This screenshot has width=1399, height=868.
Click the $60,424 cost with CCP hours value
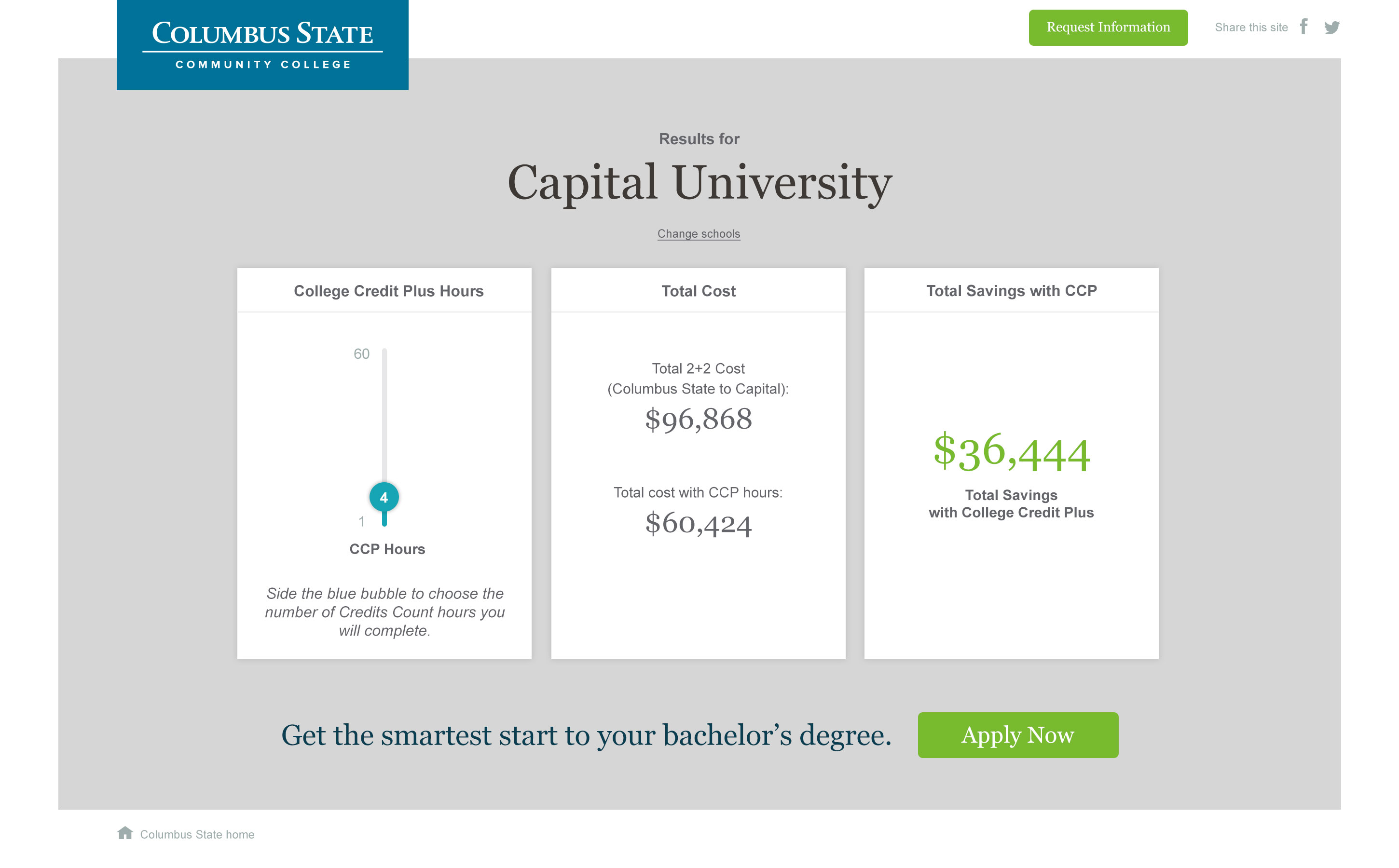699,523
